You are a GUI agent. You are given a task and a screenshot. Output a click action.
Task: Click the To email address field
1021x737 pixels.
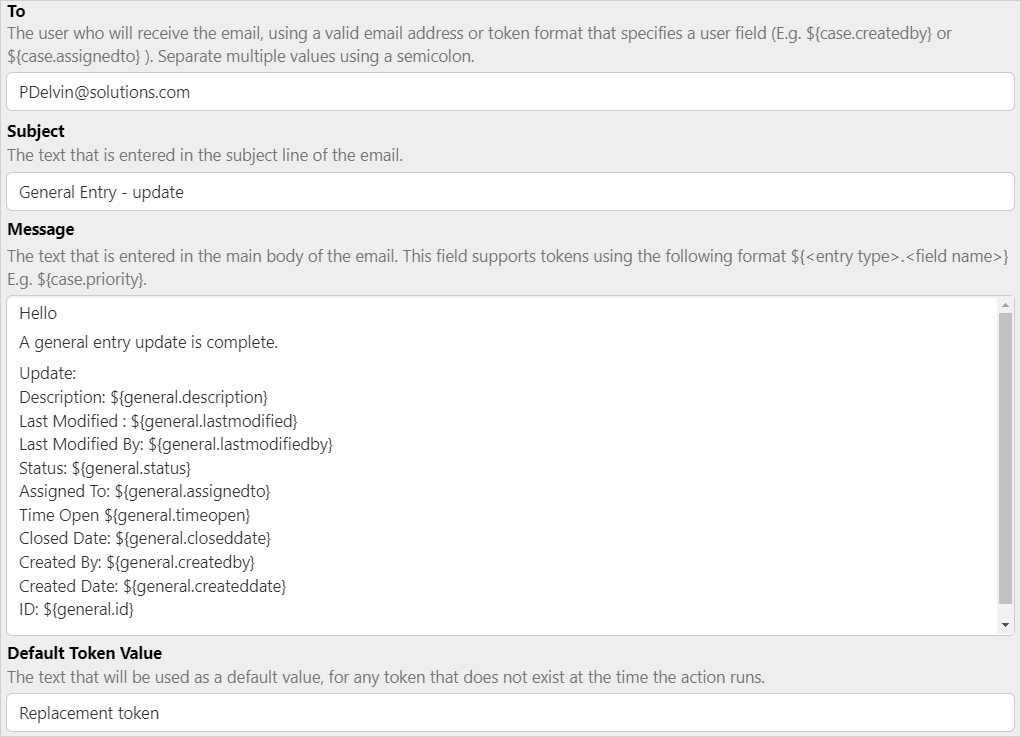pos(510,92)
